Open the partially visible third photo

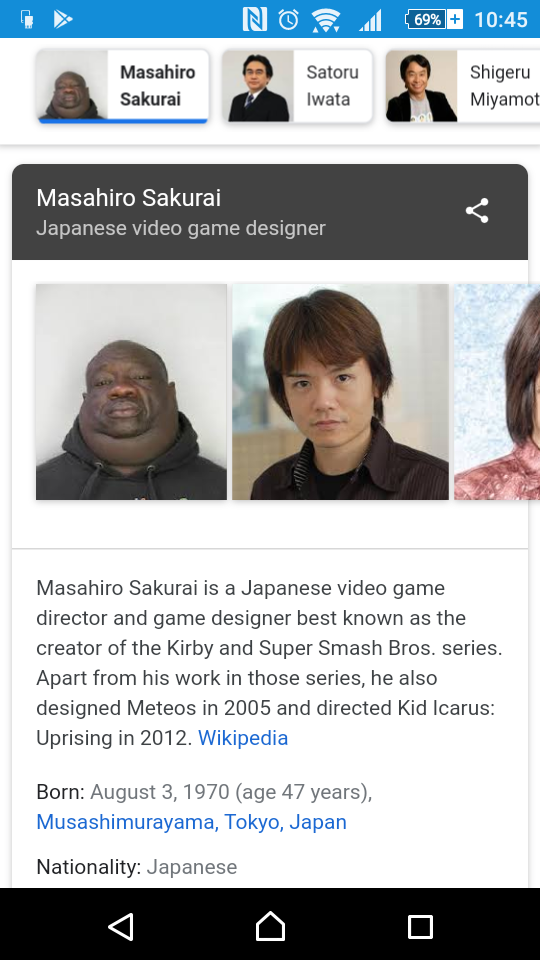click(x=497, y=392)
